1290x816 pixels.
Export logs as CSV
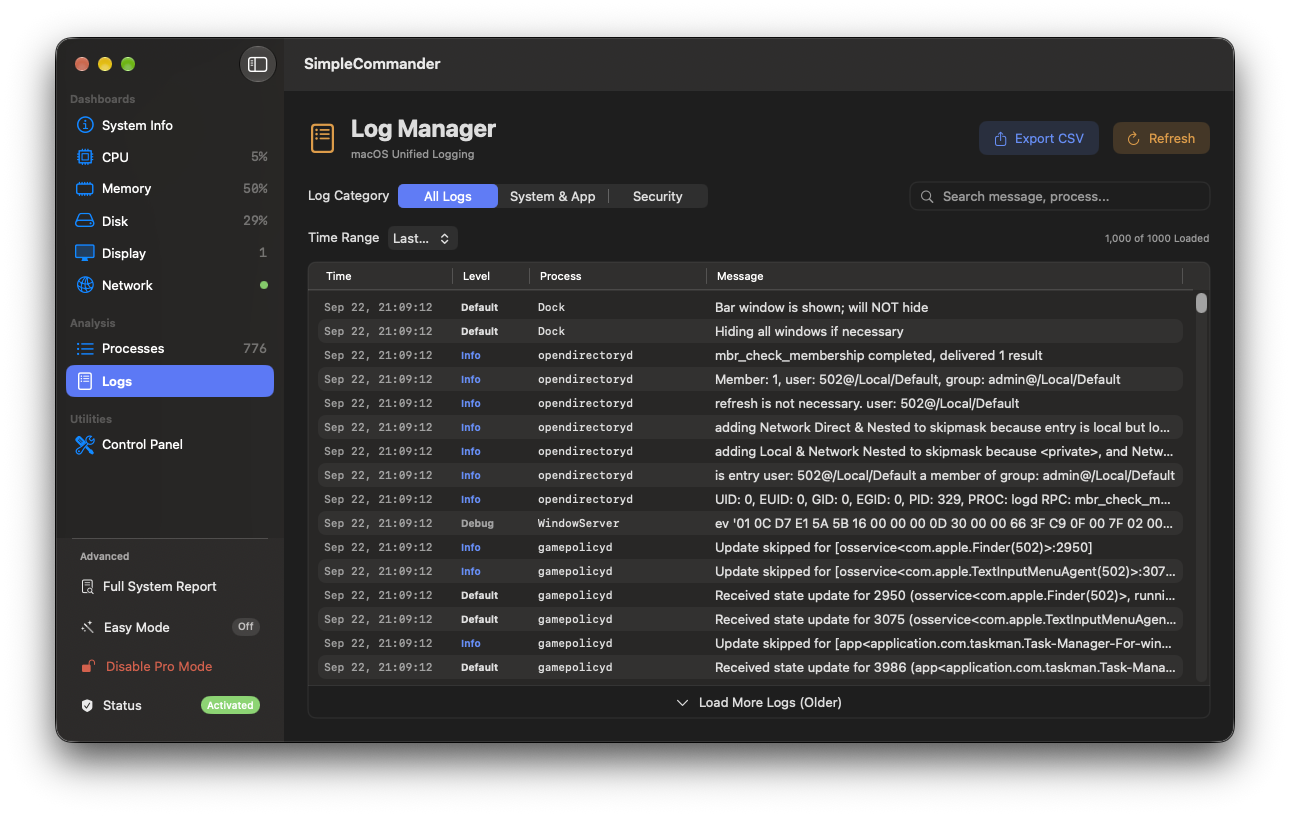click(1039, 138)
